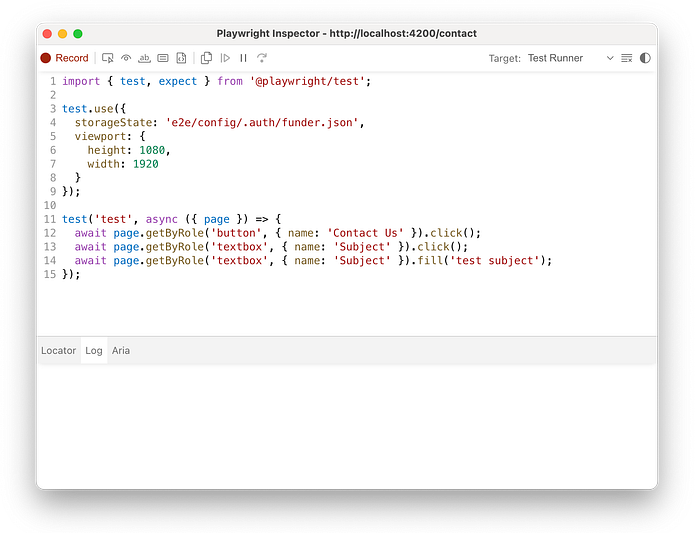The height and width of the screenshot is (533, 700).
Task: Resume script with the play icon
Action: click(x=225, y=58)
